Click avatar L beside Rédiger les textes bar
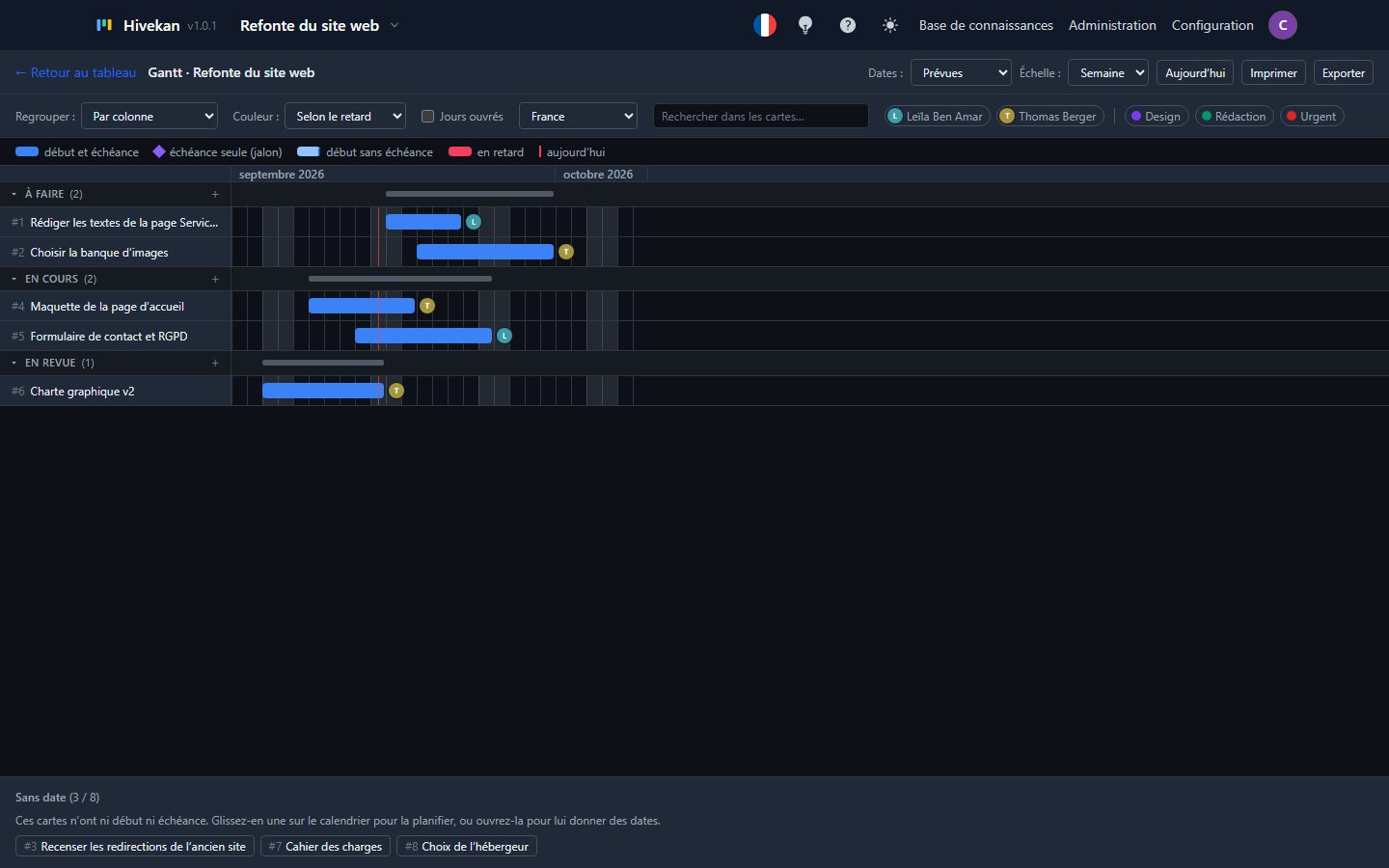 pyautogui.click(x=474, y=222)
